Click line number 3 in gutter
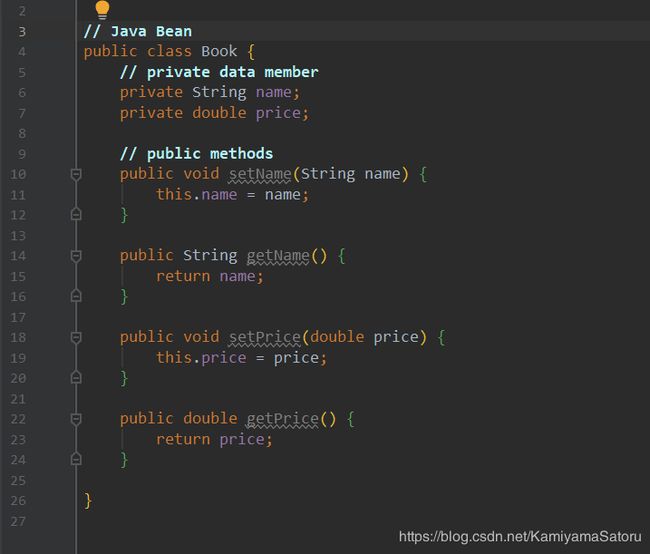650x554 pixels. pyautogui.click(x=22, y=32)
